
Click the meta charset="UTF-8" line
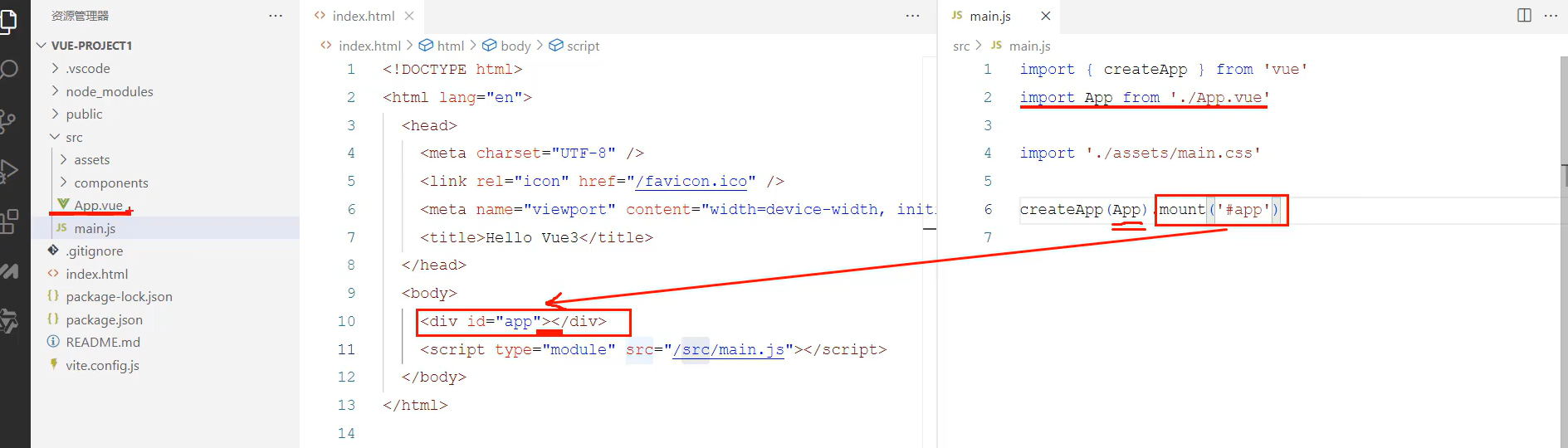[531, 153]
